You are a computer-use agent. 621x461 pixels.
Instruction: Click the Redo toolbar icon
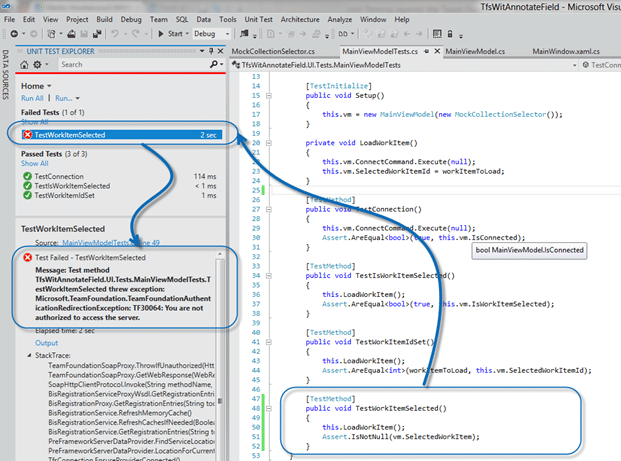point(135,34)
